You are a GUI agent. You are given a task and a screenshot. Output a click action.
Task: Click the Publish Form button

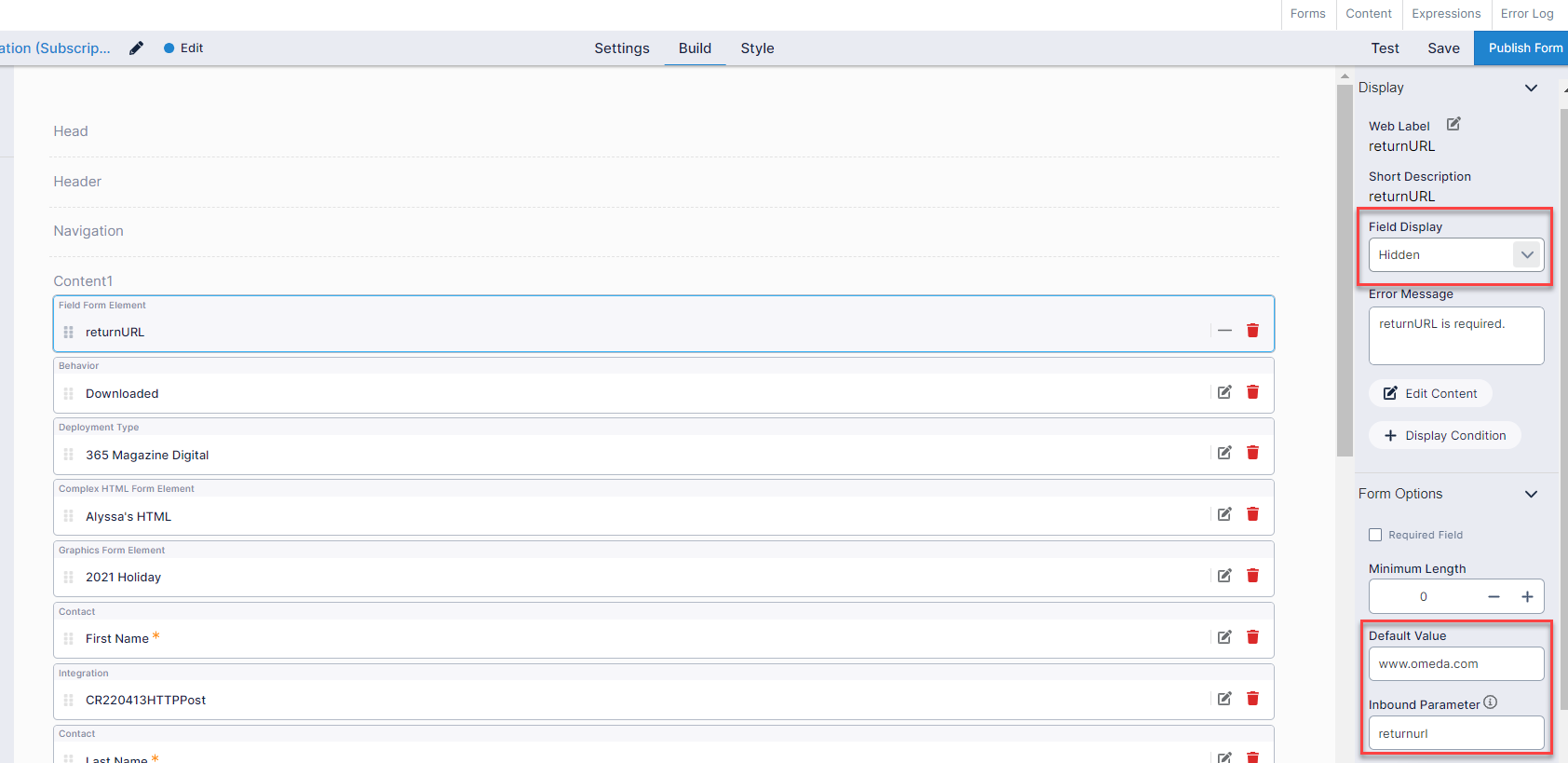(x=1524, y=48)
